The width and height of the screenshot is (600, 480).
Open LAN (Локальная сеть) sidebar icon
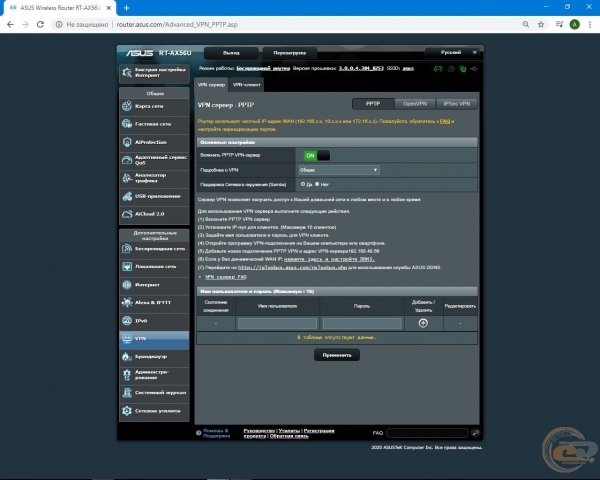127,266
